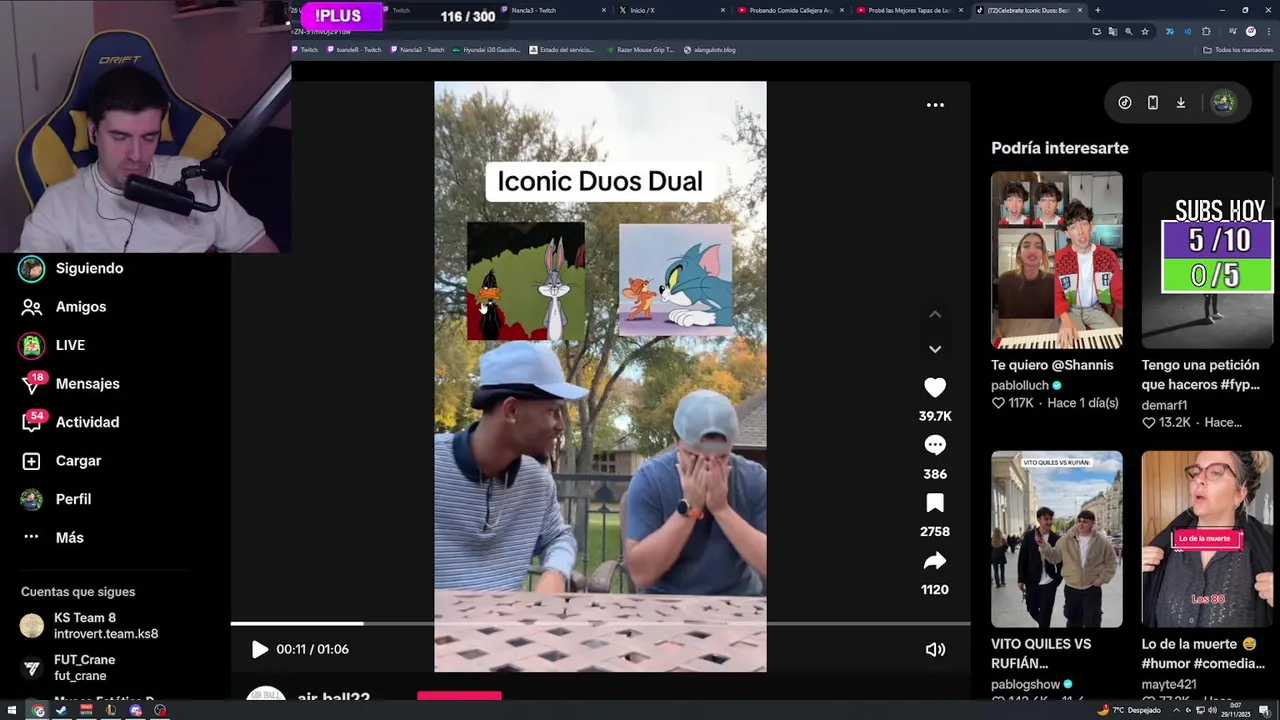Image resolution: width=1280 pixels, height=720 pixels.
Task: Switch to the Inicio / X browser tab
Action: coord(672,10)
